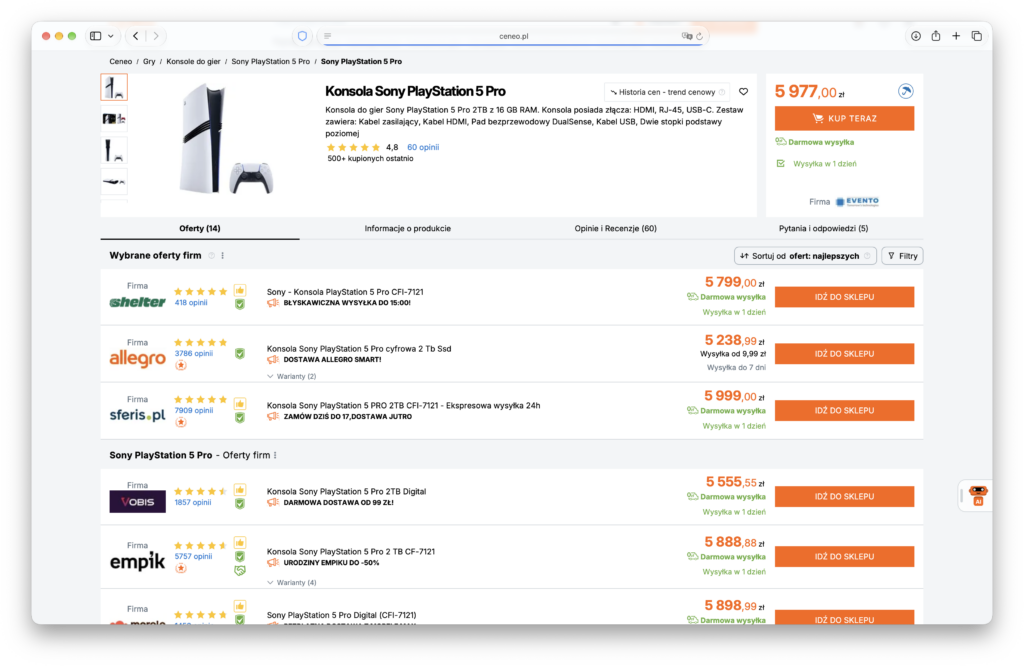Click the blue circular badge beside 5 977 price
The image size is (1024, 666).
(905, 91)
